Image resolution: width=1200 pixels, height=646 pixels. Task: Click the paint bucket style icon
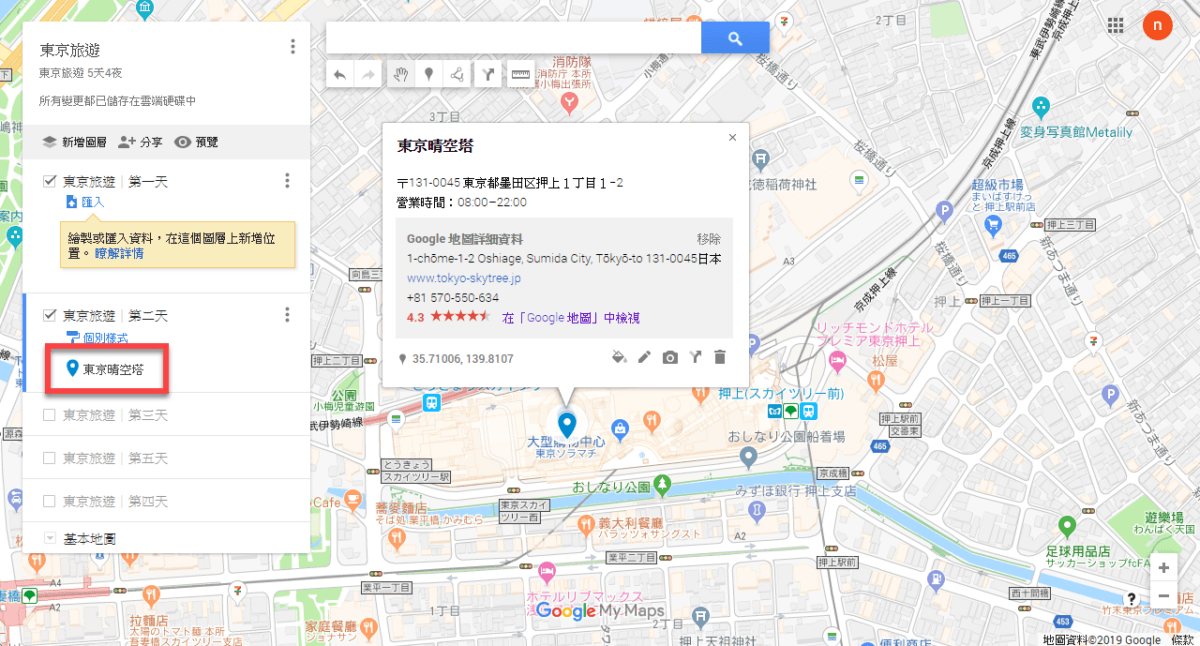[619, 357]
